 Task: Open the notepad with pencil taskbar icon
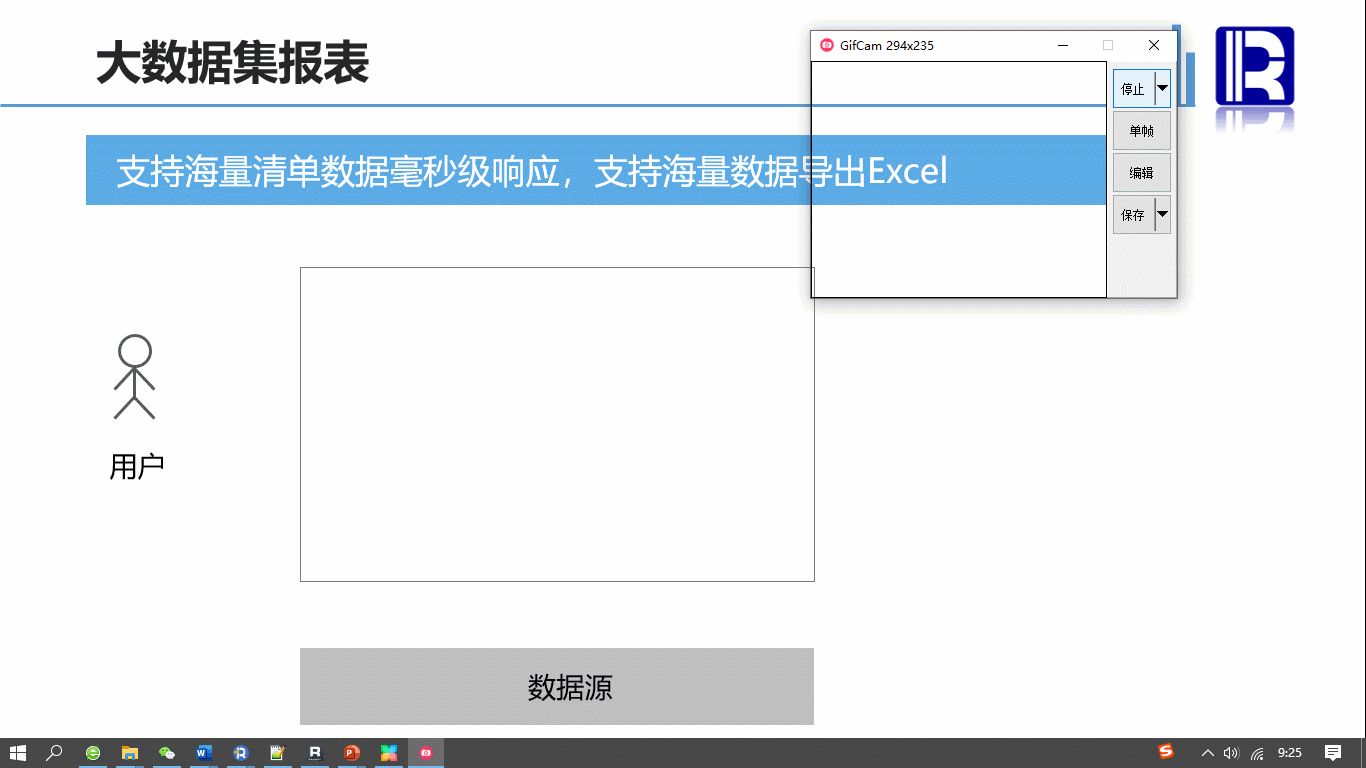278,753
